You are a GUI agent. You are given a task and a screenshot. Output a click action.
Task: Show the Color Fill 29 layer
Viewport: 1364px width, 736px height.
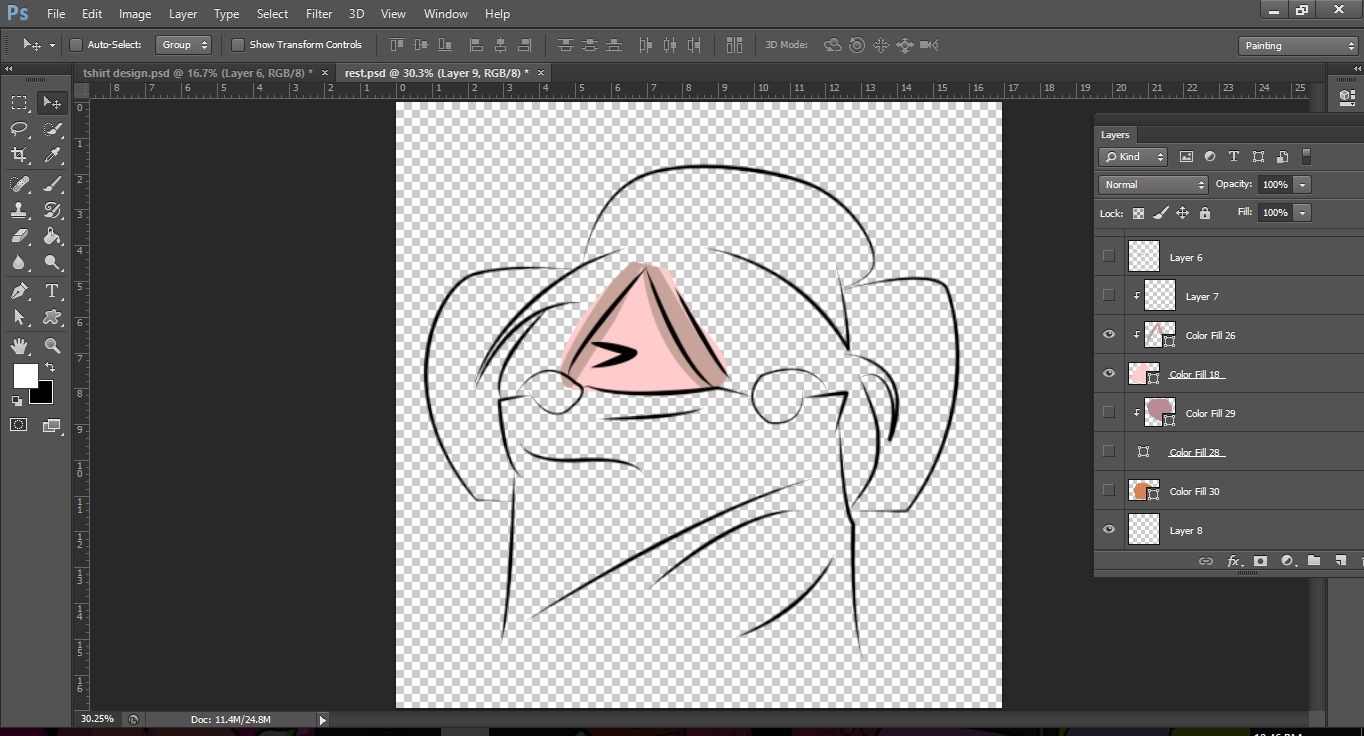[1108, 413]
